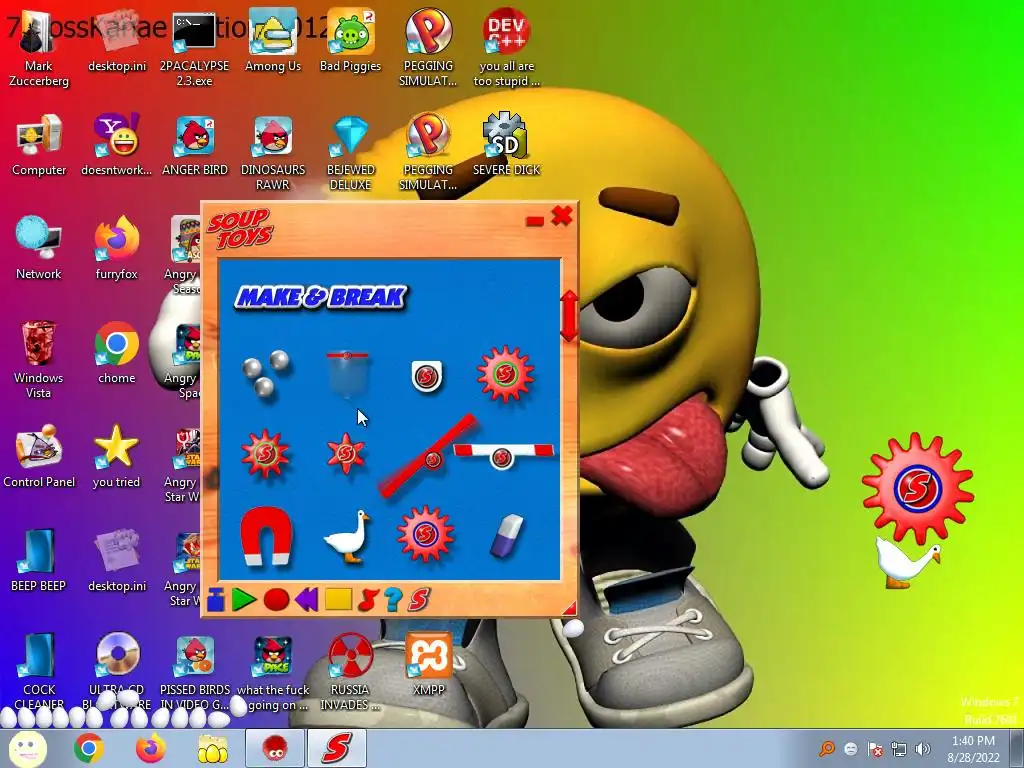Click the red up-down toybox scroll arrow
This screenshot has width=1024, height=768.
[569, 316]
